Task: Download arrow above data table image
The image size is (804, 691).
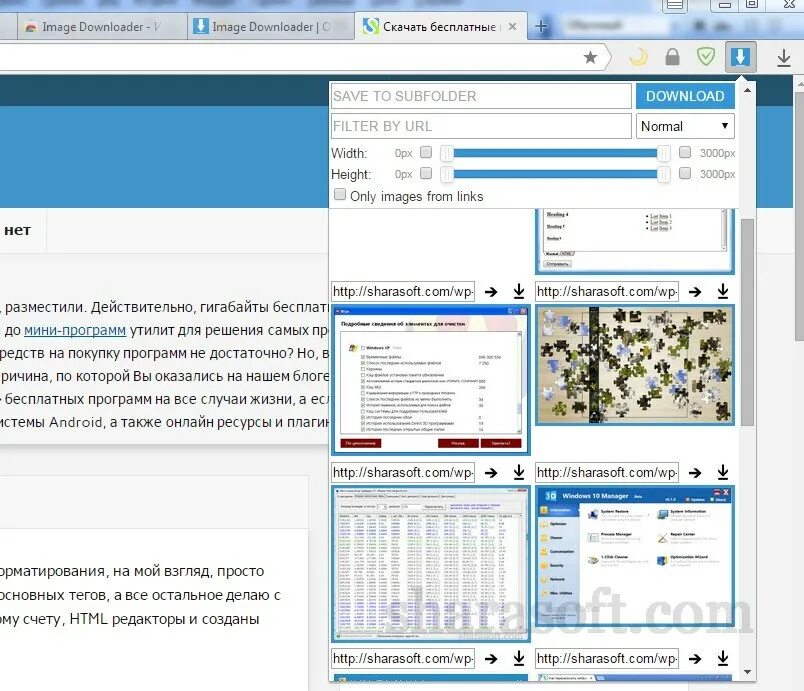Action: tap(519, 472)
